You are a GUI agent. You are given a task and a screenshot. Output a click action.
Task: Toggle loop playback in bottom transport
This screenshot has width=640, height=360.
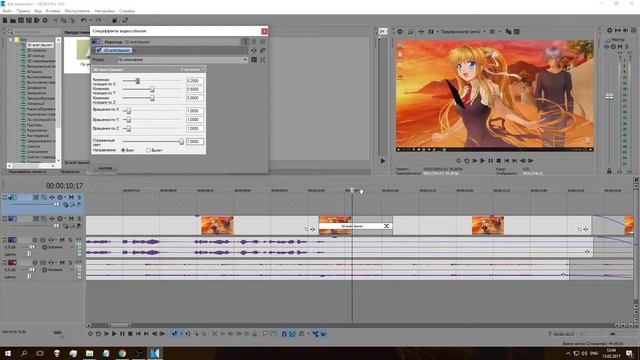[98, 333]
